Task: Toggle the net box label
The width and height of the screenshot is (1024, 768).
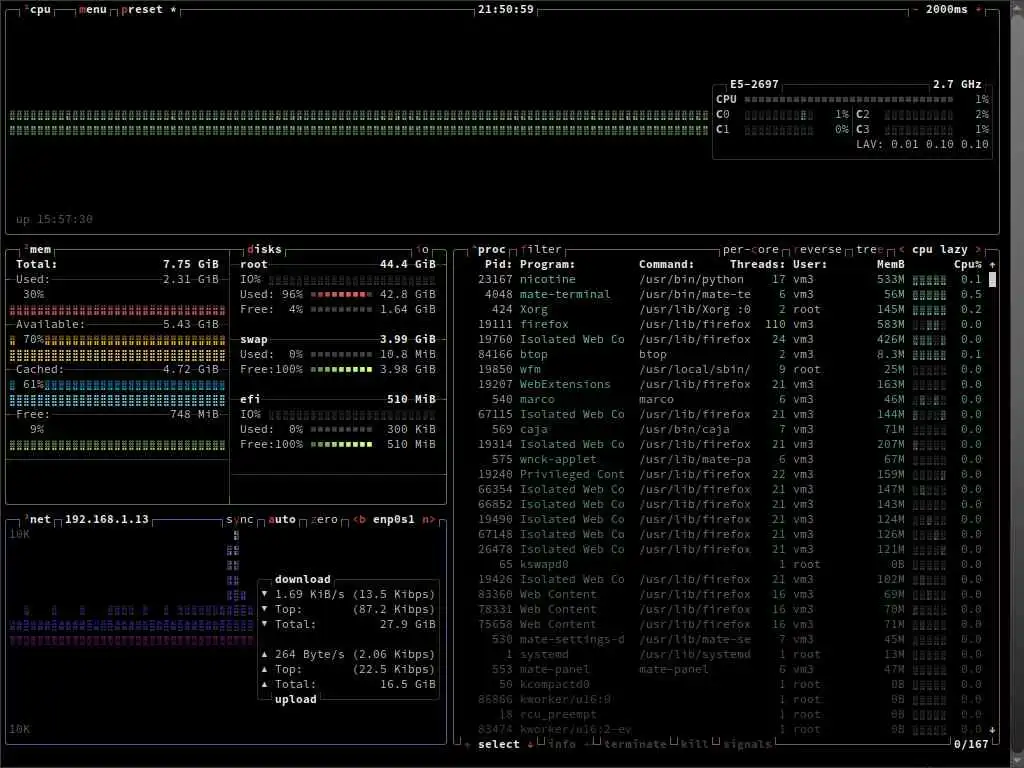Action: 39,519
